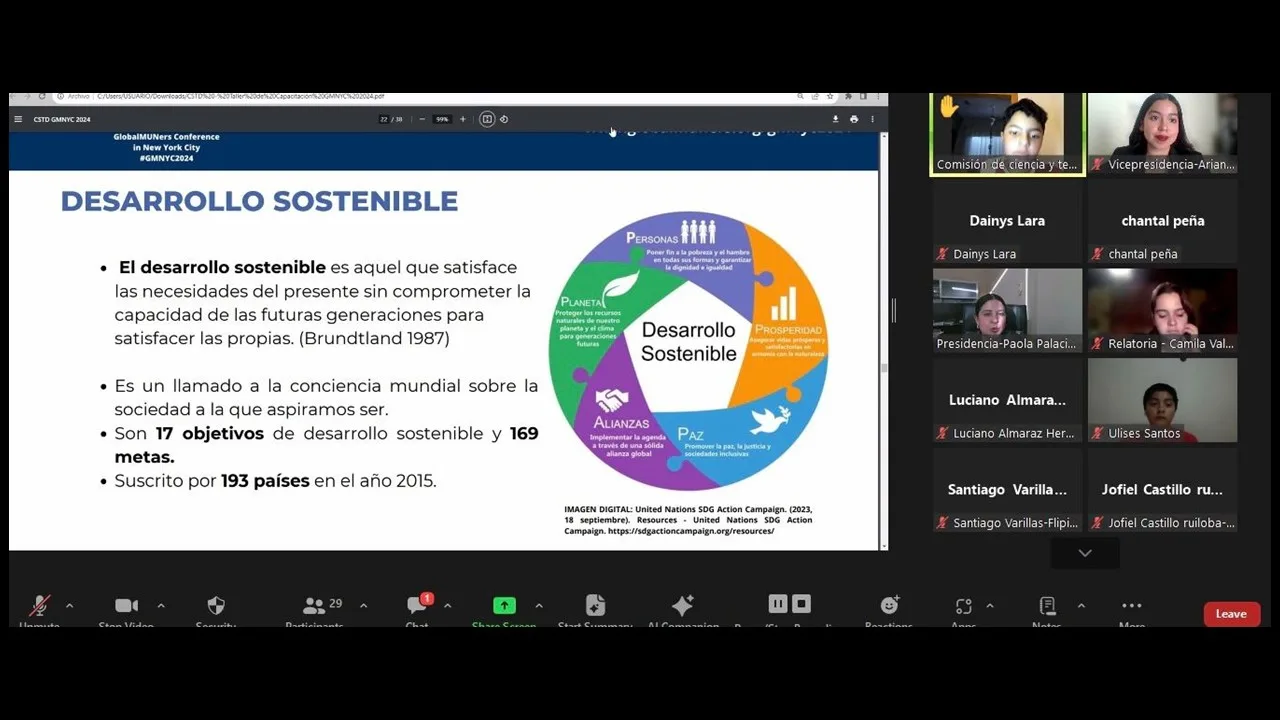Start the meeting Summary
Image resolution: width=1280 pixels, height=720 pixels.
(x=595, y=607)
